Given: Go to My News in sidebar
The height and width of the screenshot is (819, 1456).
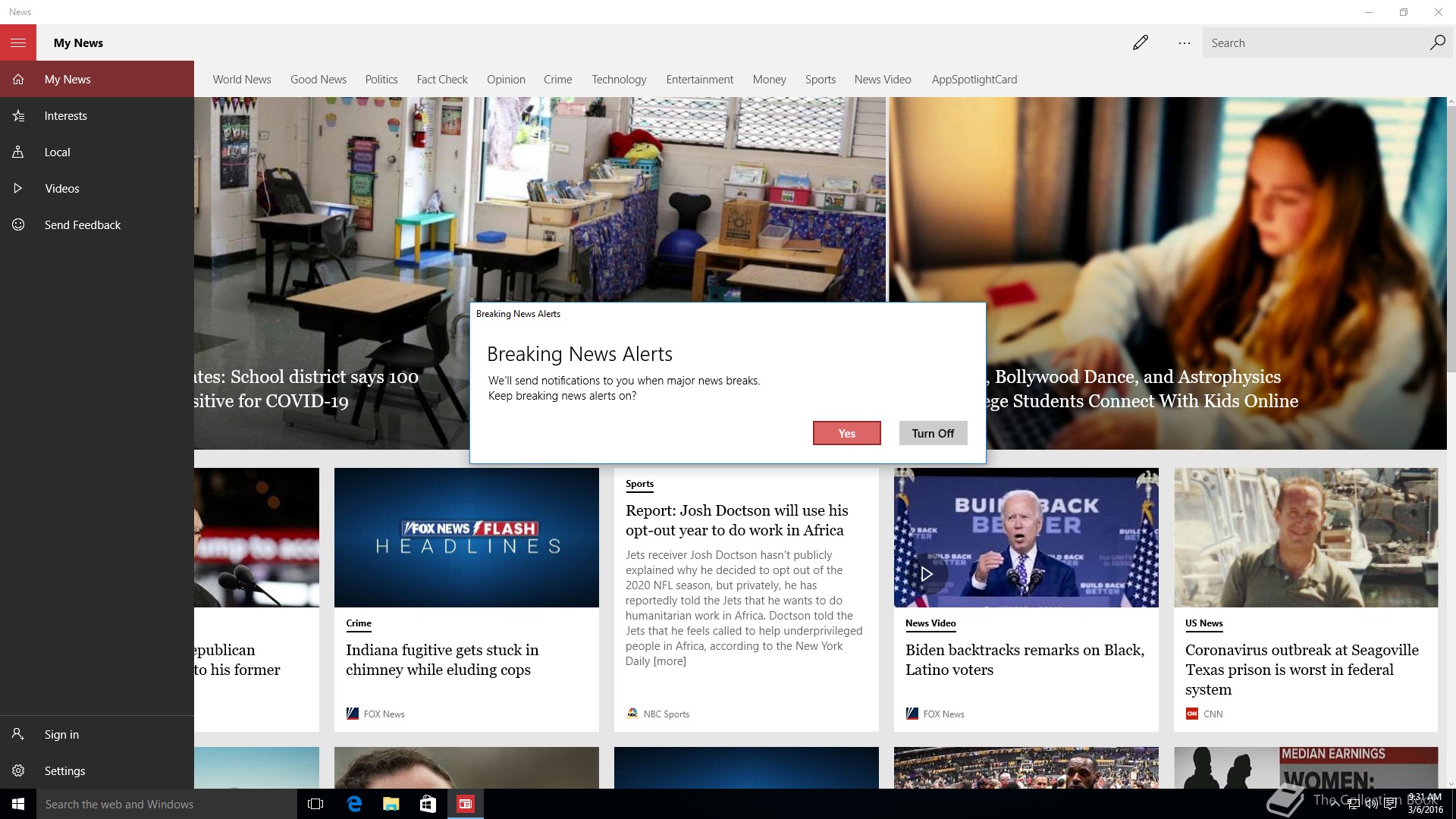Looking at the screenshot, I should pyautogui.click(x=97, y=79).
